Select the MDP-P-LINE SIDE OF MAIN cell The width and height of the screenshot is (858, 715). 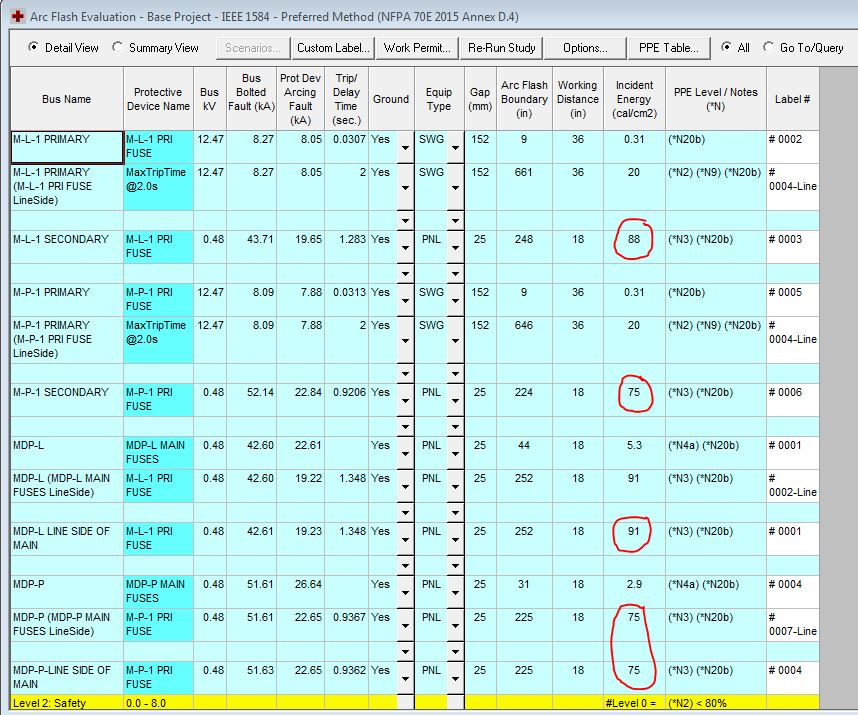click(67, 678)
